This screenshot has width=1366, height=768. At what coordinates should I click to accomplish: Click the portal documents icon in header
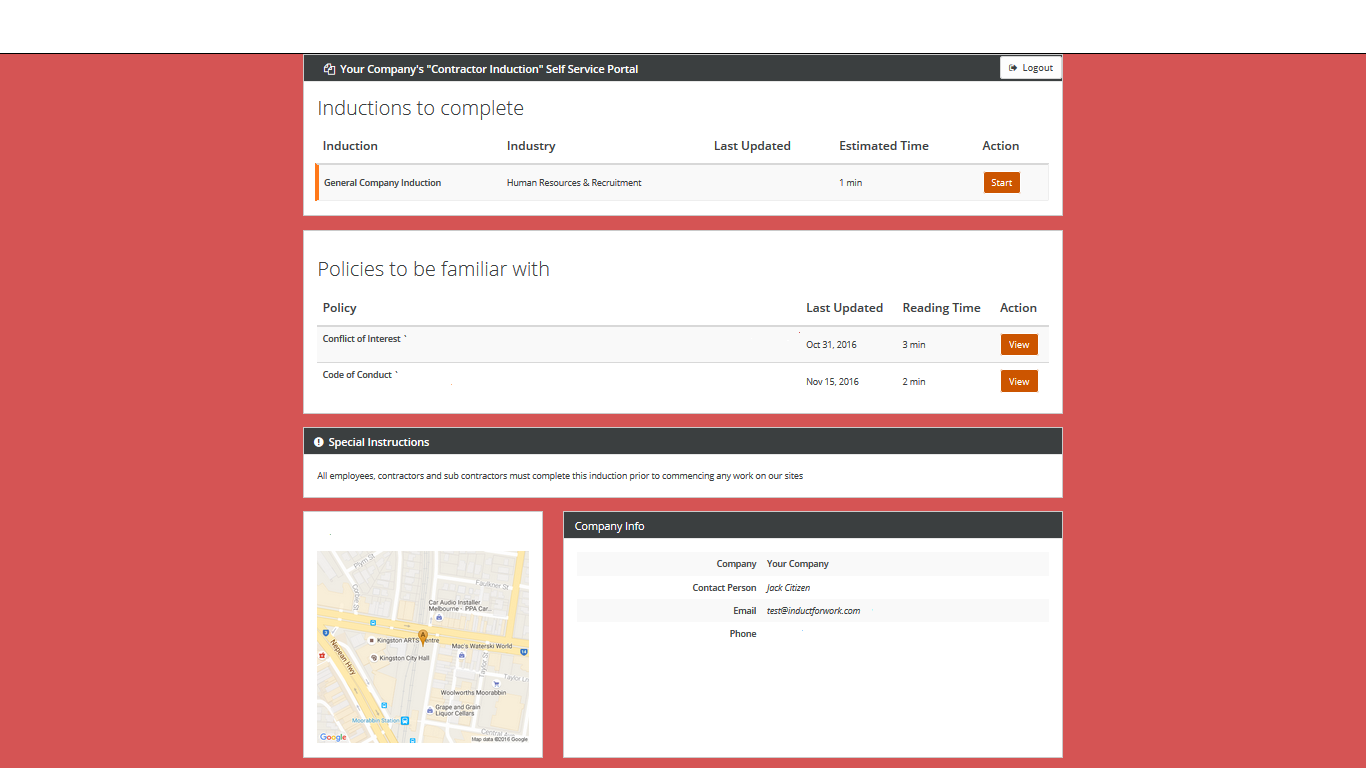coord(329,69)
